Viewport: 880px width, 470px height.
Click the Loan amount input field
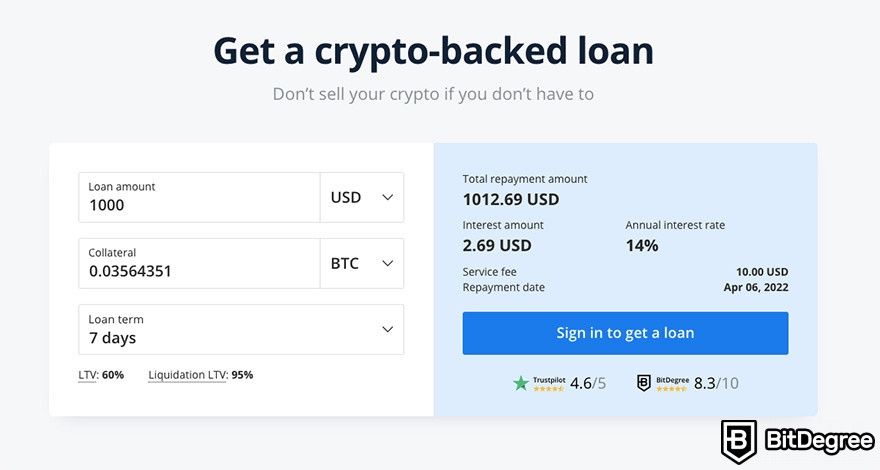tap(199, 198)
